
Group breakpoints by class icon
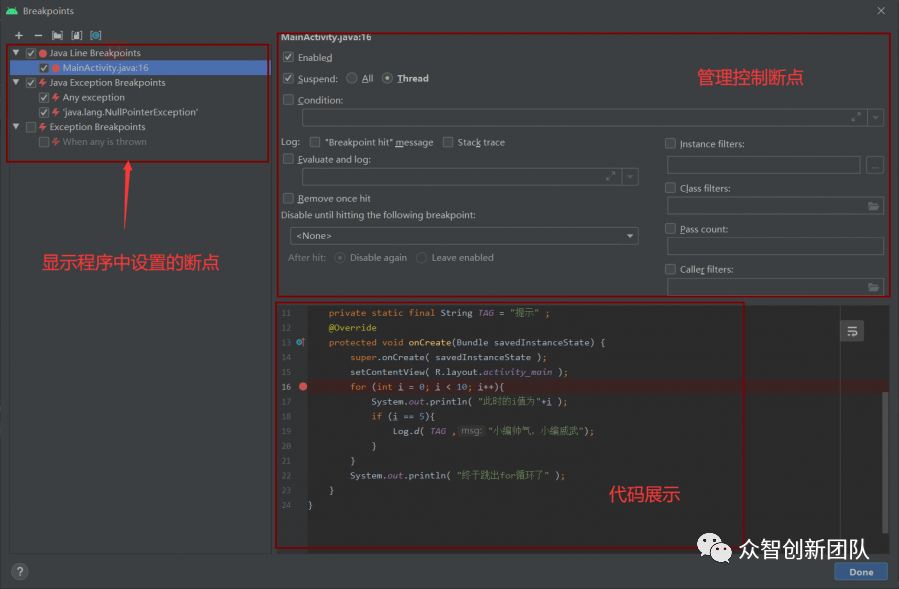click(x=96, y=36)
